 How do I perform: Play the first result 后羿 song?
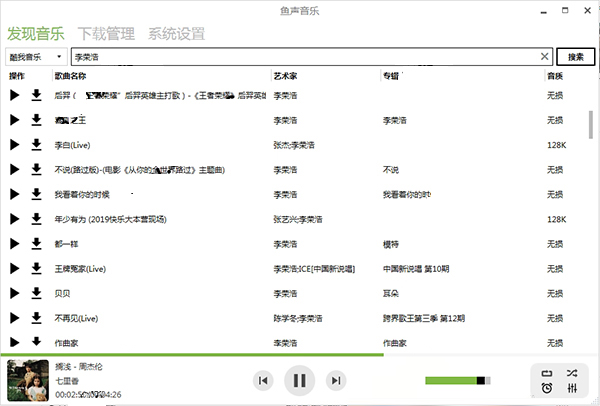[15, 95]
